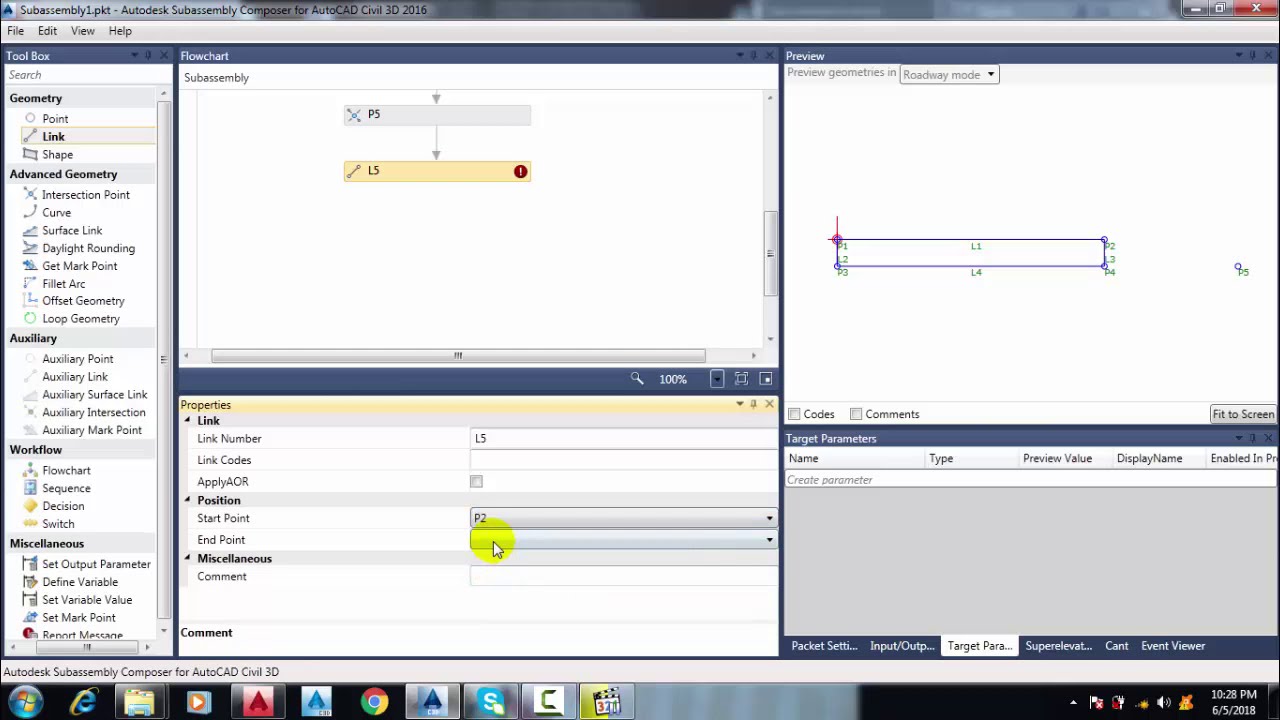Screen dimensions: 1280x720
Task: Open Skype from the taskbar
Action: [x=491, y=702]
